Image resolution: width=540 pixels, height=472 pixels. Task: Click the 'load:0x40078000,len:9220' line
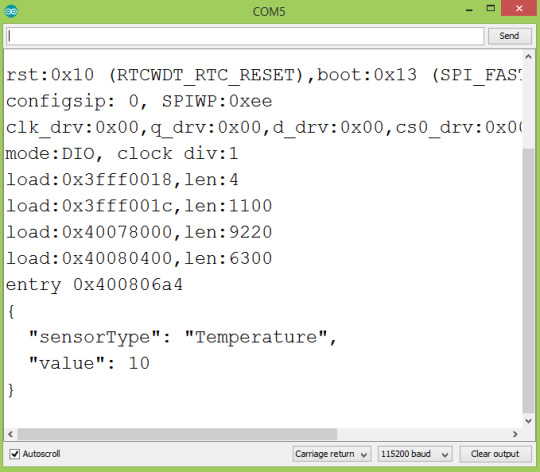tap(139, 232)
